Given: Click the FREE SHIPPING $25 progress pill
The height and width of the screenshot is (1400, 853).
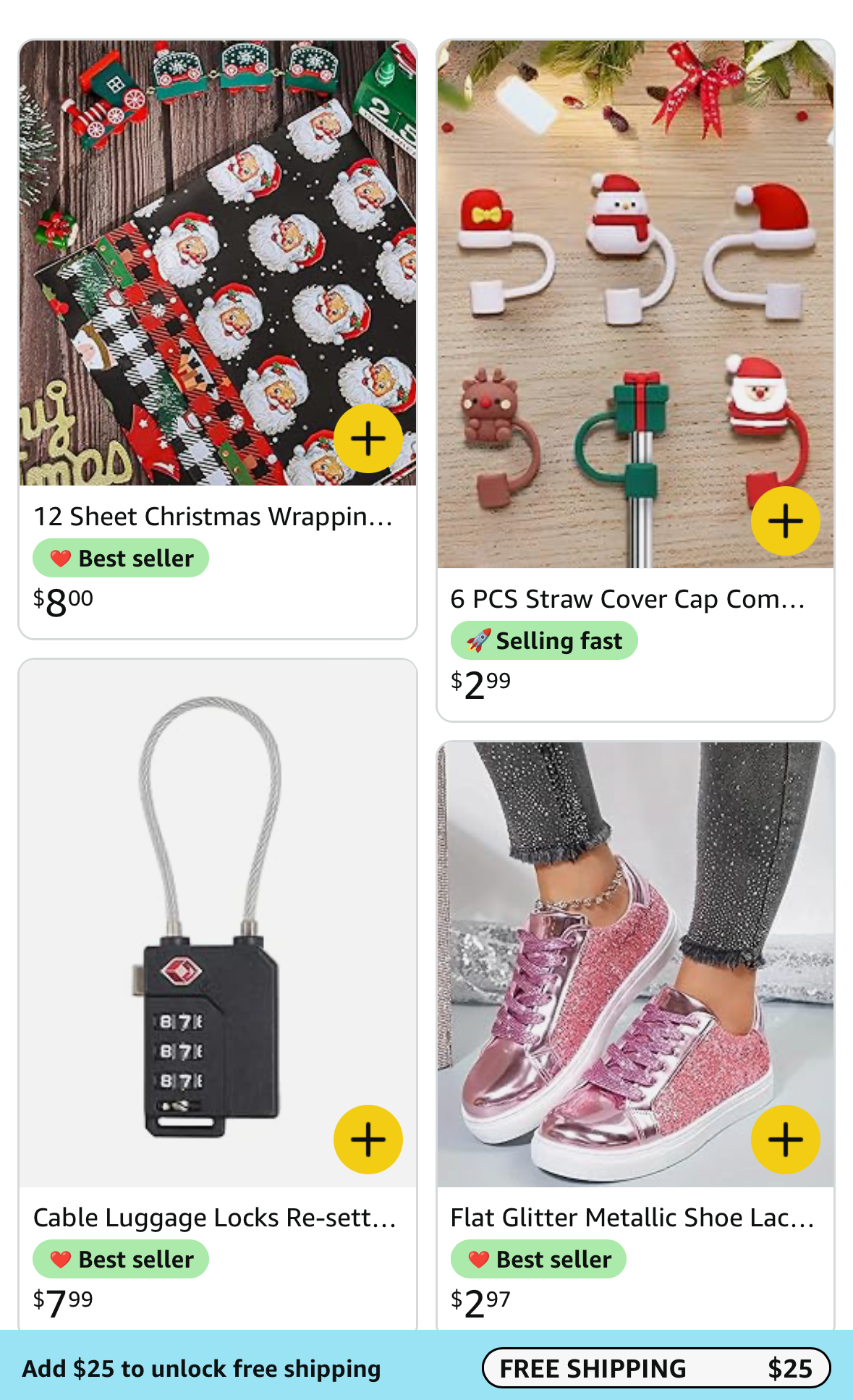Looking at the screenshot, I should 656,1367.
